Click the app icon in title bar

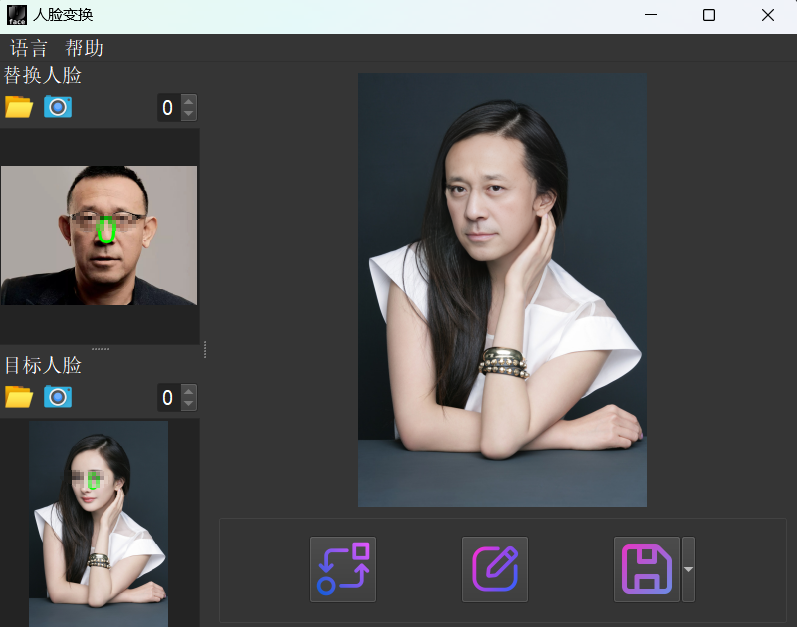[x=17, y=15]
